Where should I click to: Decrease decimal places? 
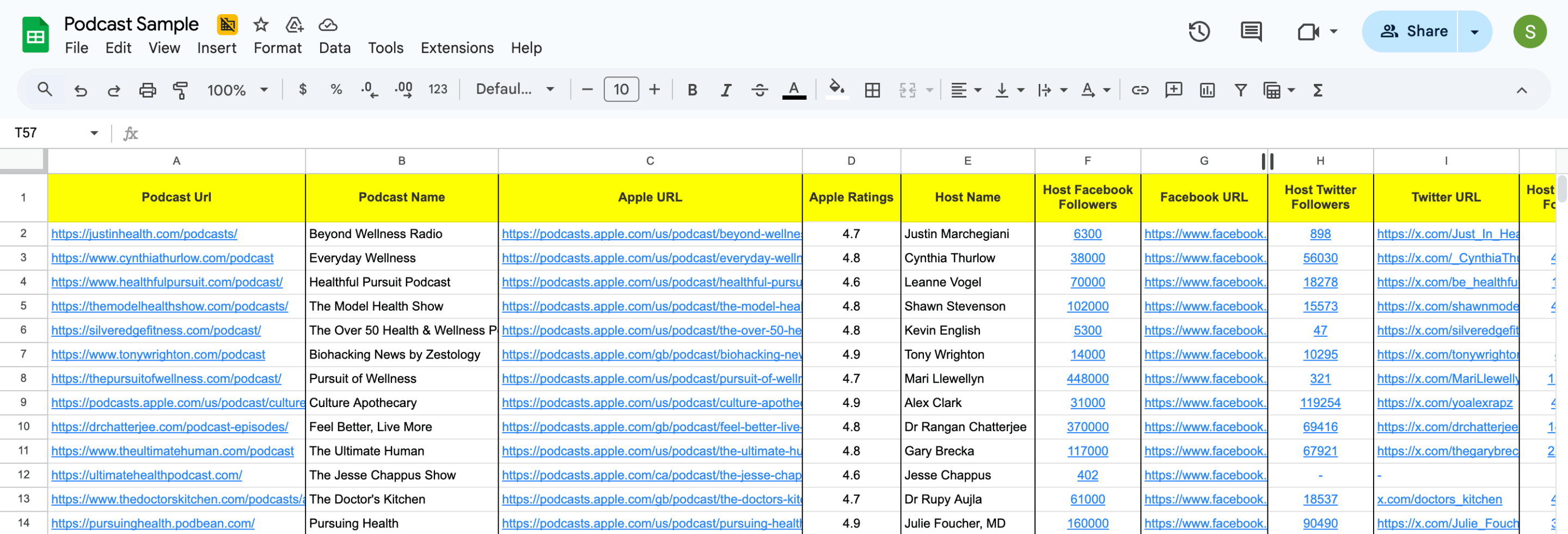pyautogui.click(x=370, y=89)
